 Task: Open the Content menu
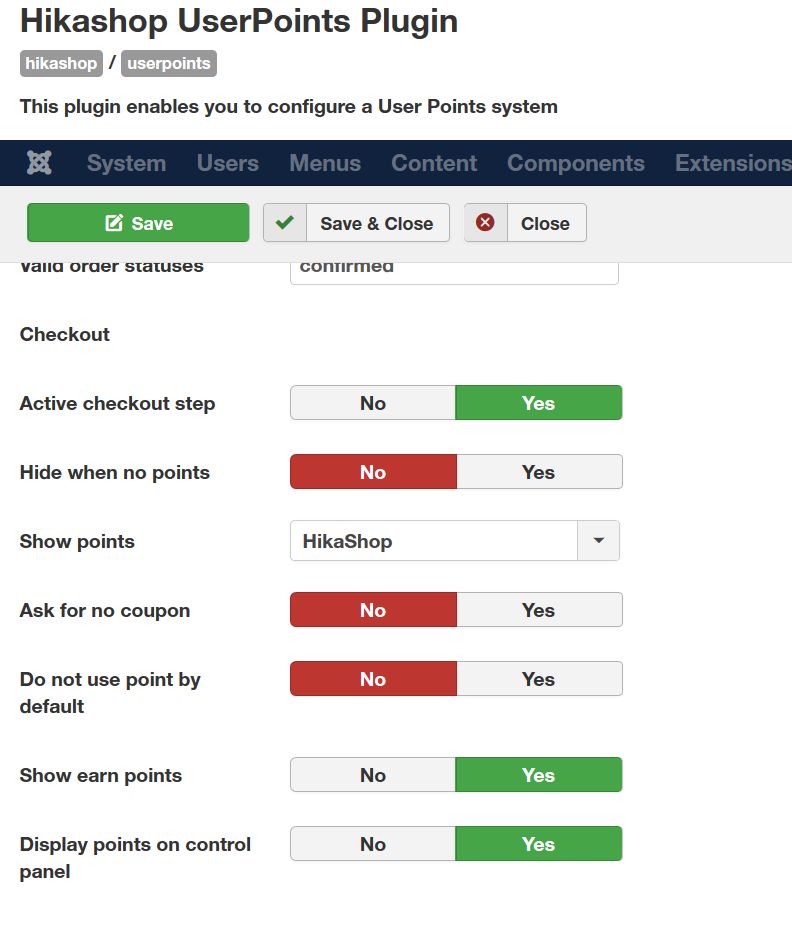pyautogui.click(x=434, y=163)
